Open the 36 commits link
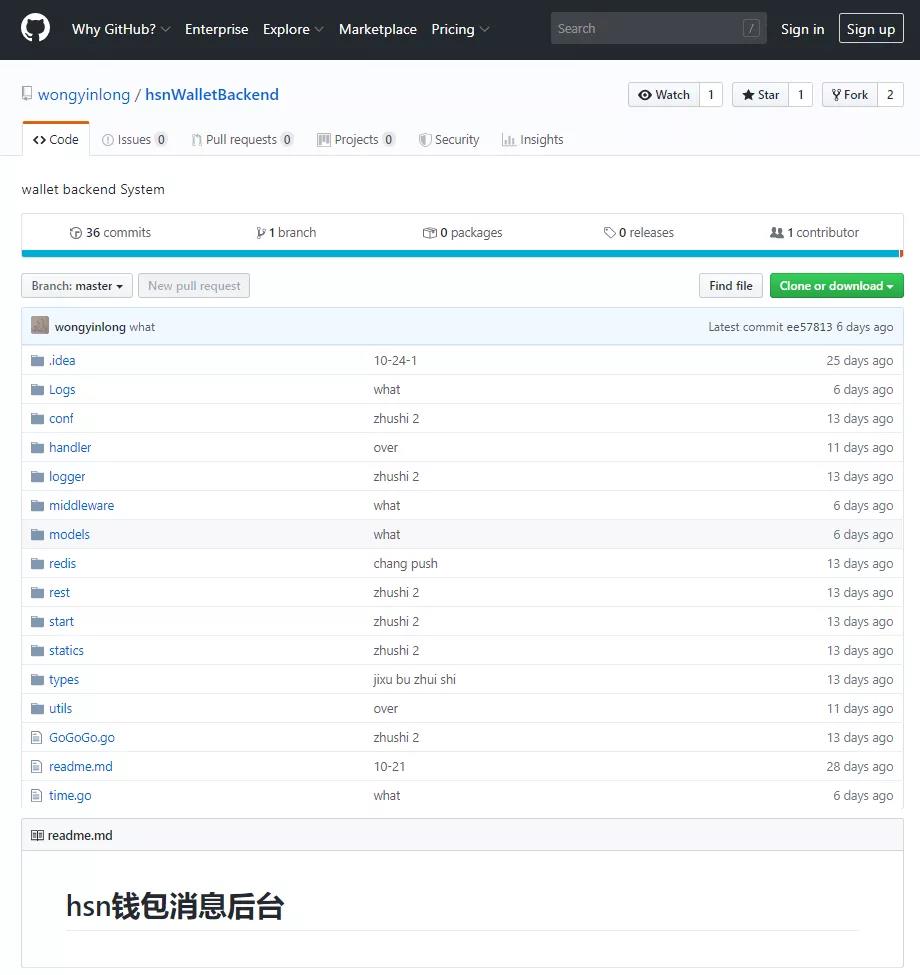The image size is (920, 975). [x=111, y=233]
